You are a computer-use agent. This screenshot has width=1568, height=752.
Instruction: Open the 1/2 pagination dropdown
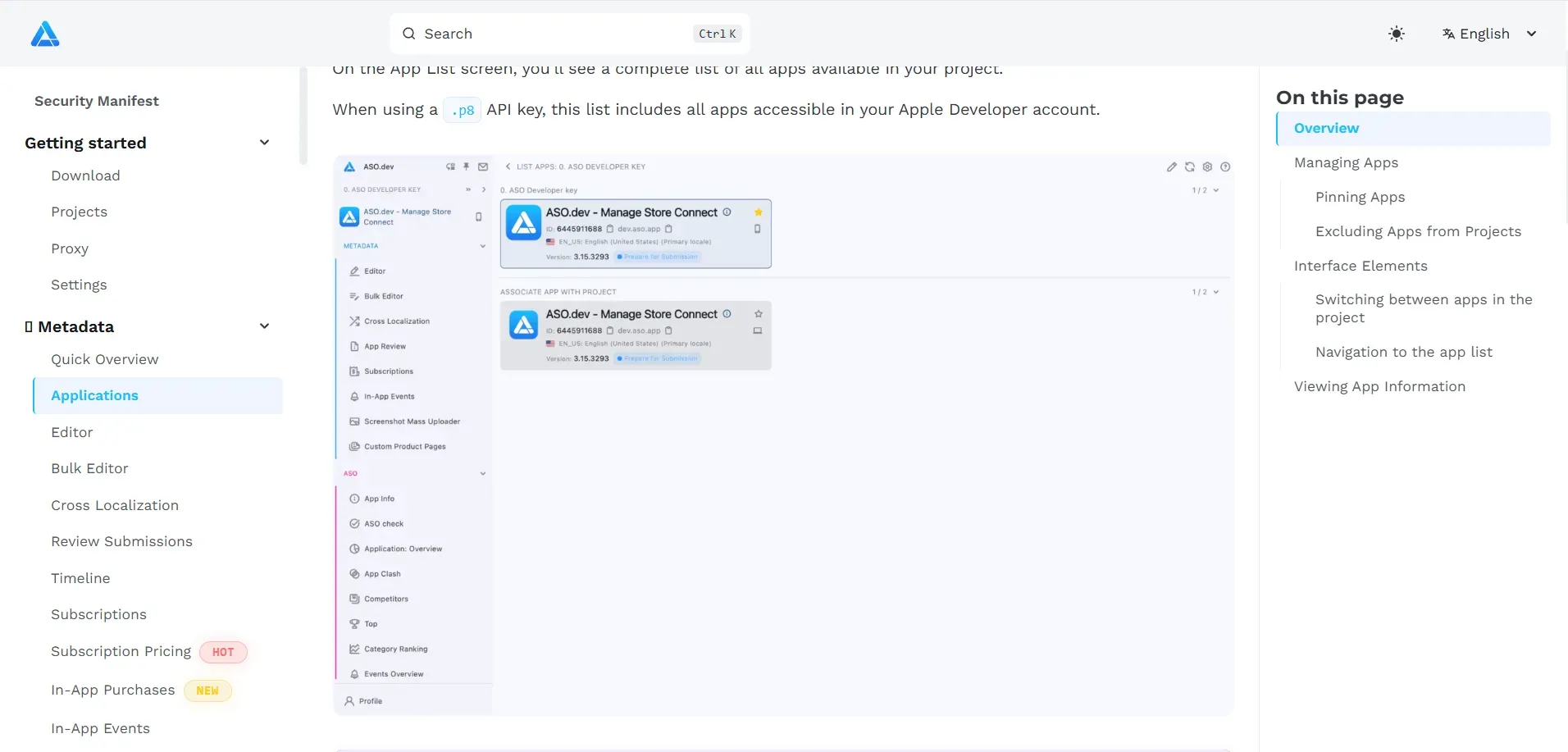[1205, 189]
